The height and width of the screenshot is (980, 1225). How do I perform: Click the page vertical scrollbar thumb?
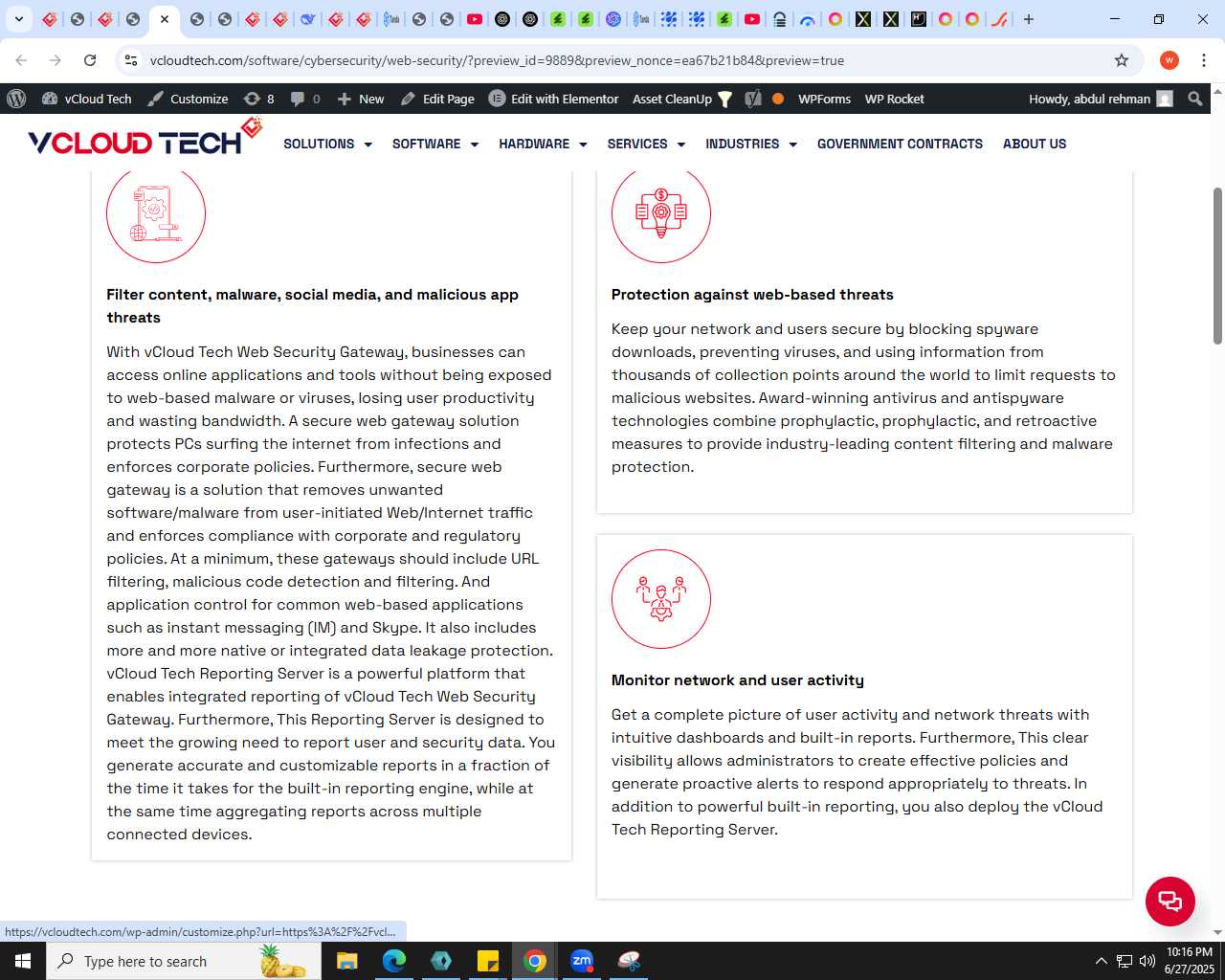pyautogui.click(x=1217, y=266)
